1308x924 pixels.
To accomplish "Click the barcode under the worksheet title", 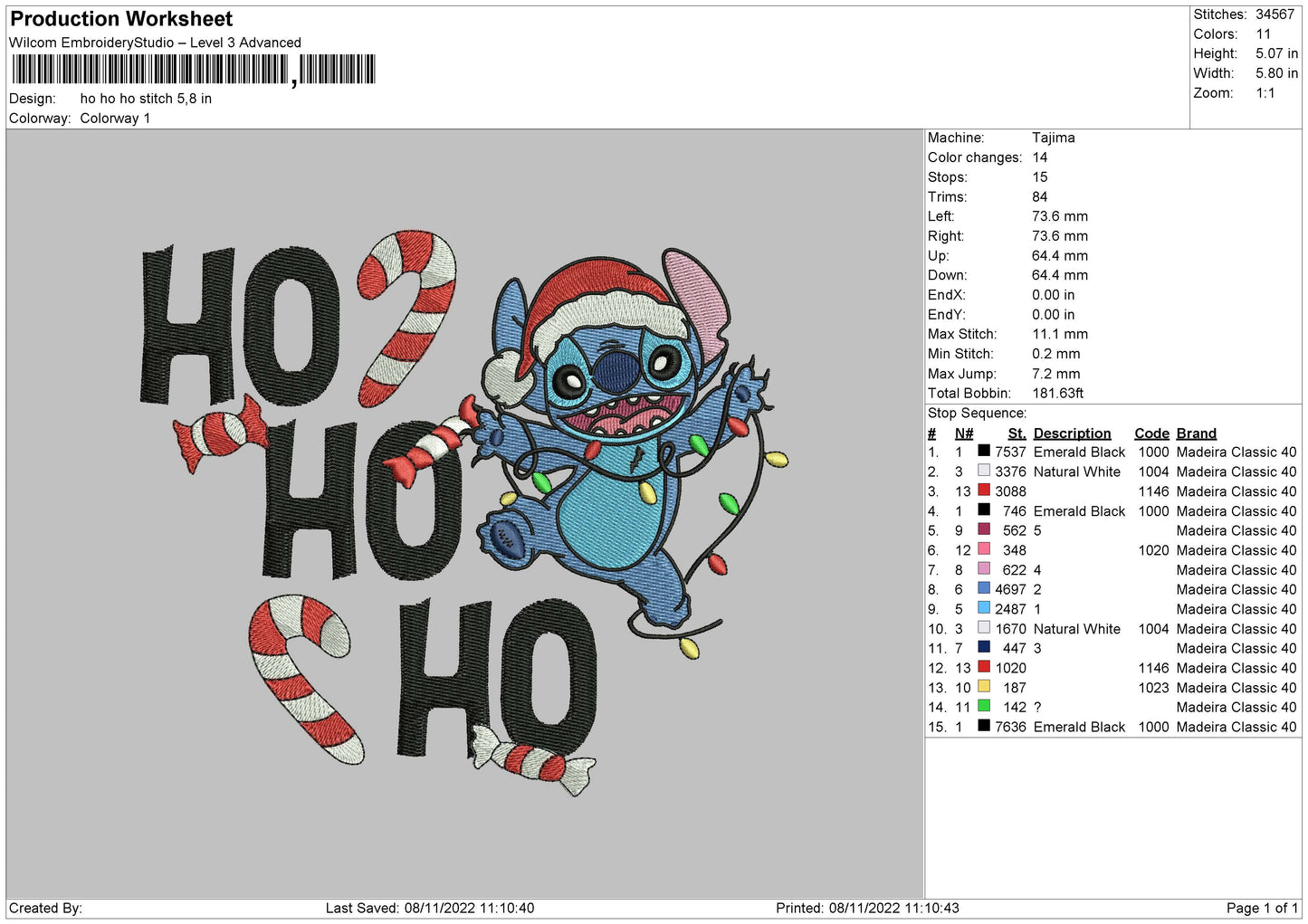I will [193, 70].
